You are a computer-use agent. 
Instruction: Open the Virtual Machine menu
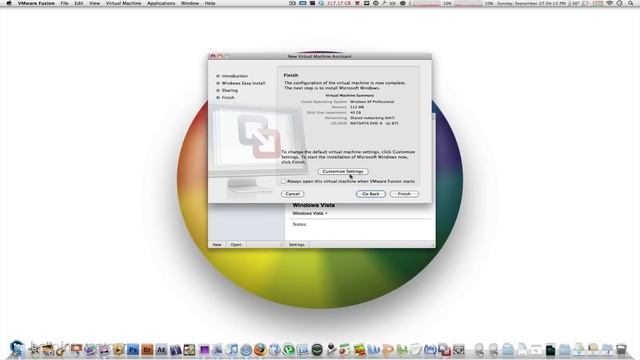click(x=123, y=3)
